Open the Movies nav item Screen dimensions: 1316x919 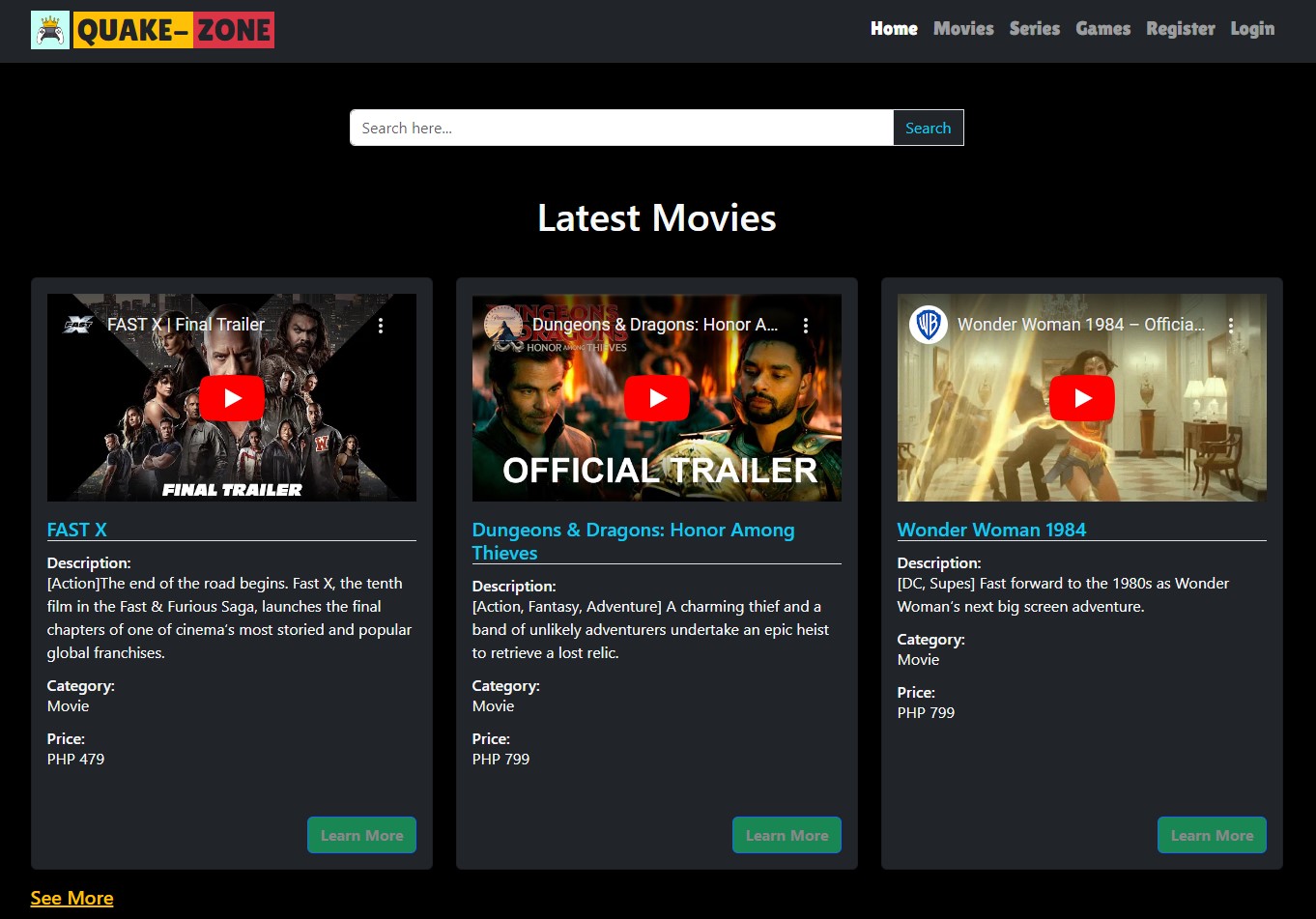point(963,29)
